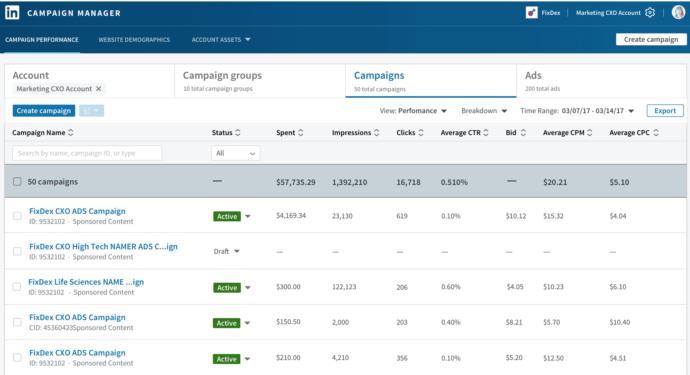
Task: Click the 0.60% average CTR cell
Action: click(x=451, y=287)
